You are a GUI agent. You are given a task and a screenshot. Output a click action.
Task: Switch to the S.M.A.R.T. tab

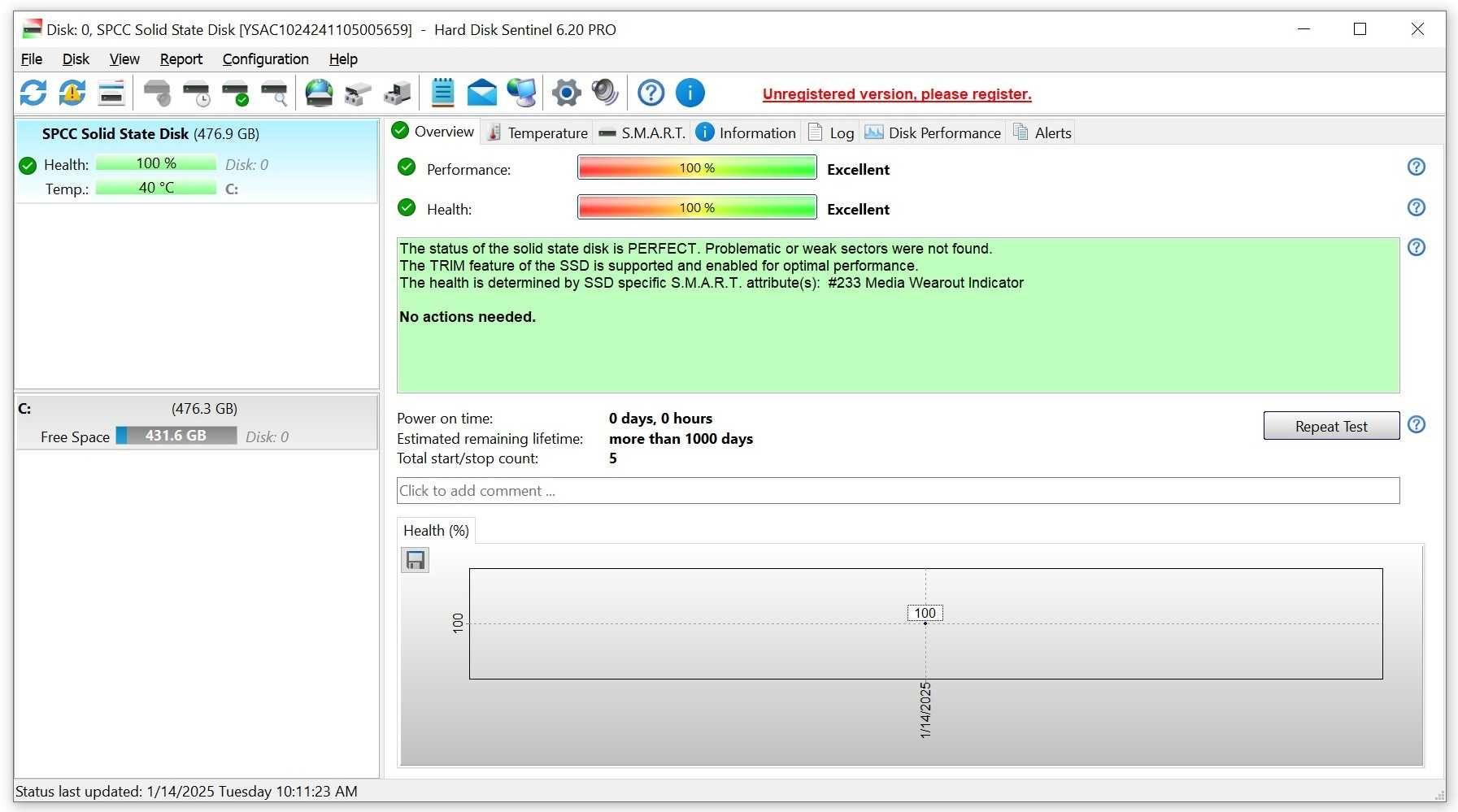pyautogui.click(x=642, y=132)
